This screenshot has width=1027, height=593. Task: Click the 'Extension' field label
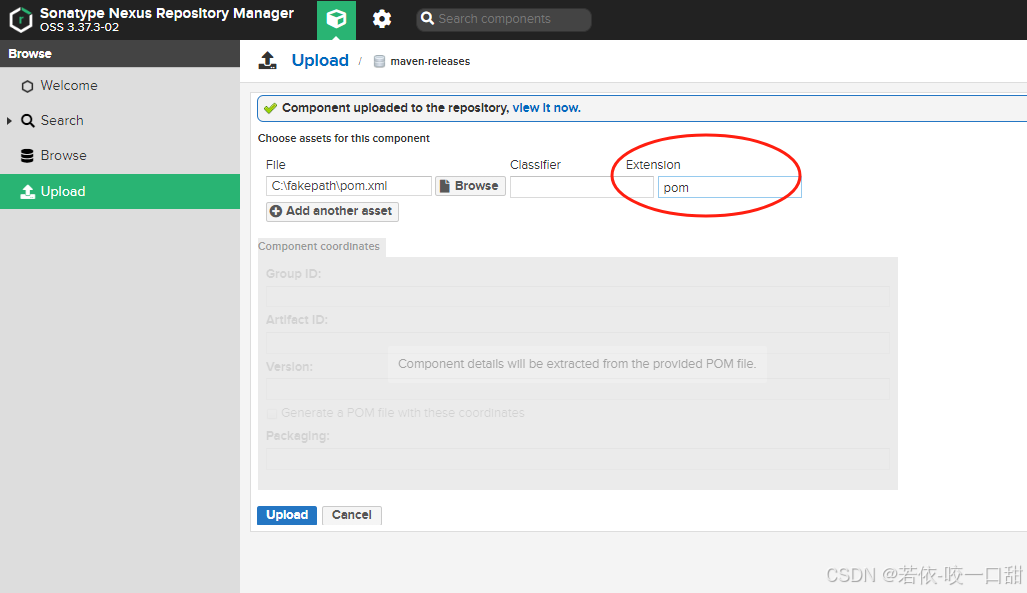click(653, 164)
